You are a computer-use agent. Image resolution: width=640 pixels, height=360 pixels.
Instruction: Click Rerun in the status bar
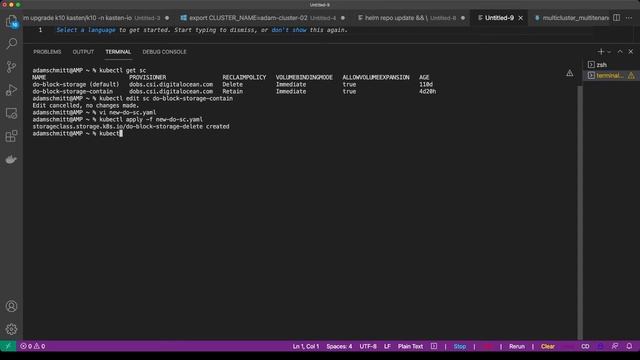tap(517, 346)
